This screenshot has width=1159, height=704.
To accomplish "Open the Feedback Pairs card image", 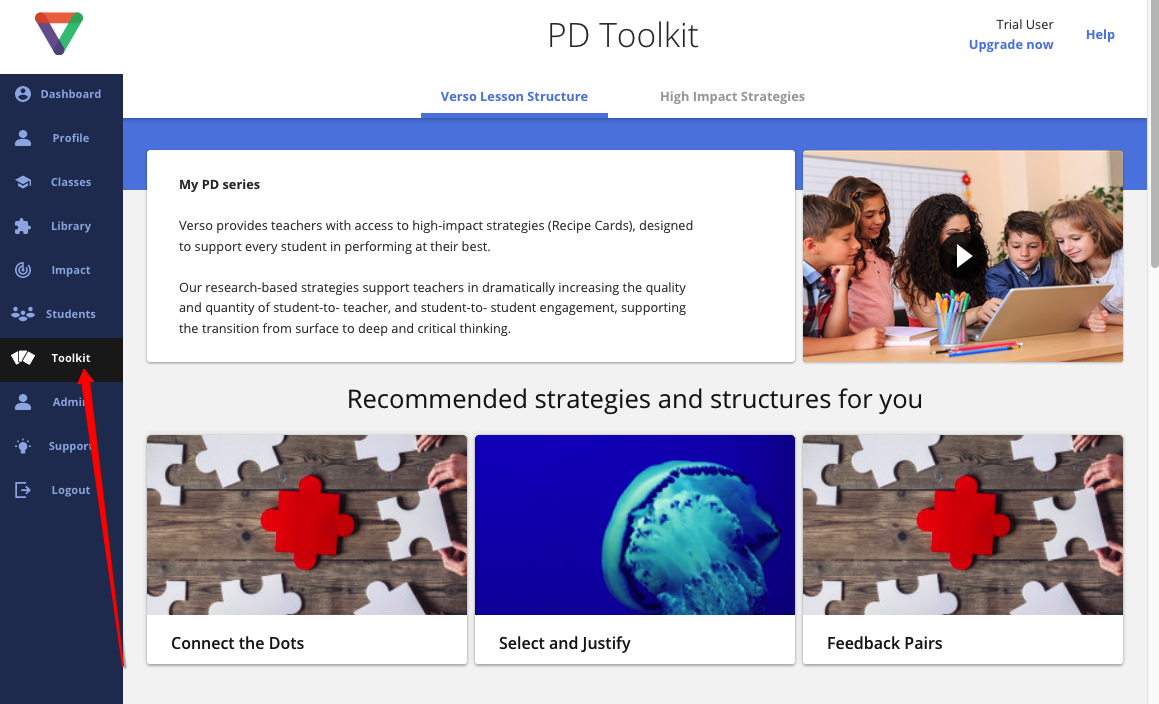I will point(963,525).
